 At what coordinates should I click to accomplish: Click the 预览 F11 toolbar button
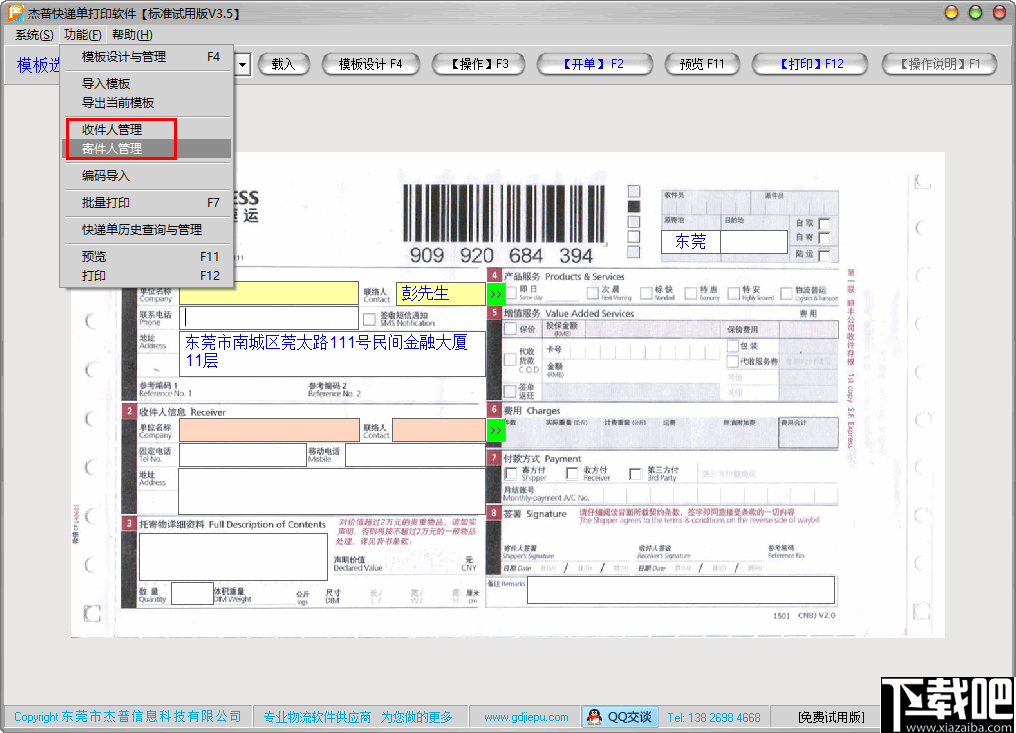pos(702,64)
